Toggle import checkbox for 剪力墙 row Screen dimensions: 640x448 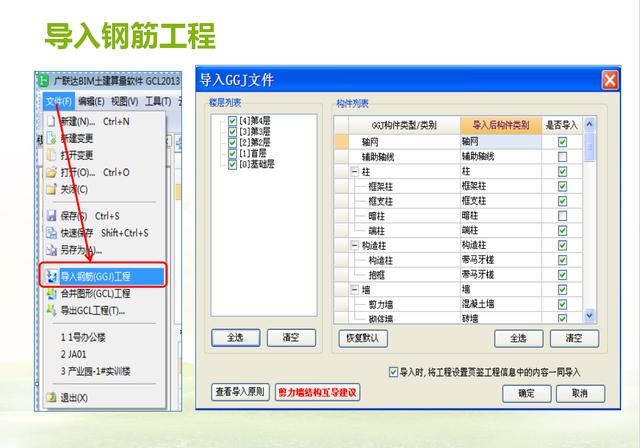pos(562,304)
